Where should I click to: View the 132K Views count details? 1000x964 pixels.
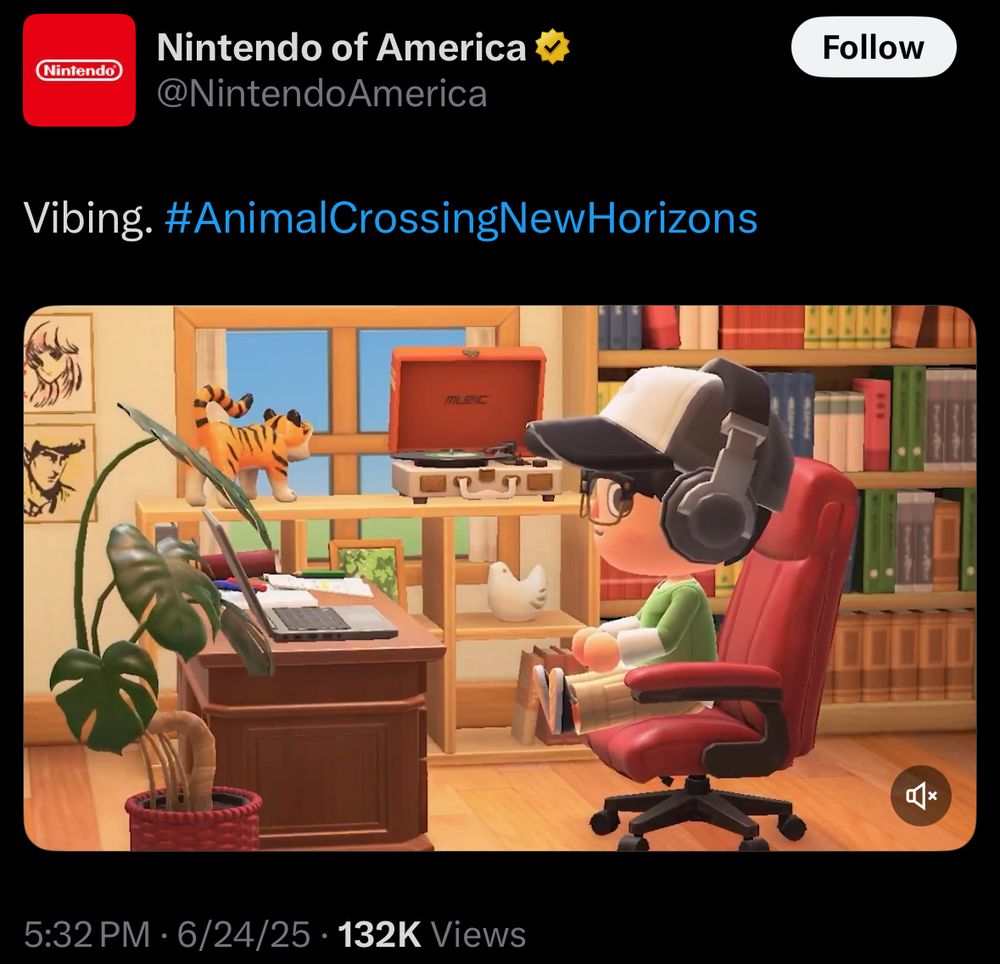tap(432, 934)
